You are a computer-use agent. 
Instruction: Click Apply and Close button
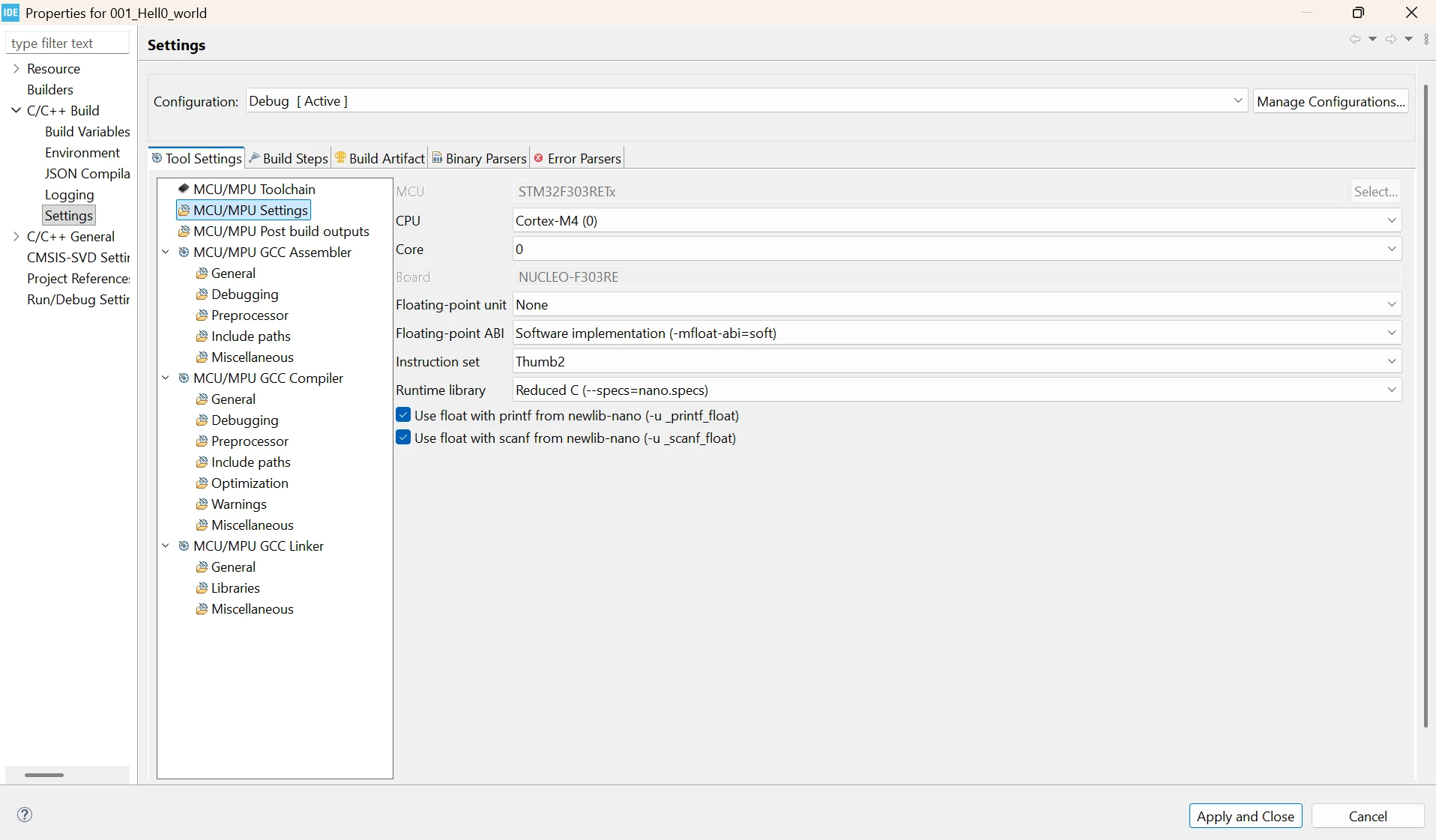coord(1245,816)
